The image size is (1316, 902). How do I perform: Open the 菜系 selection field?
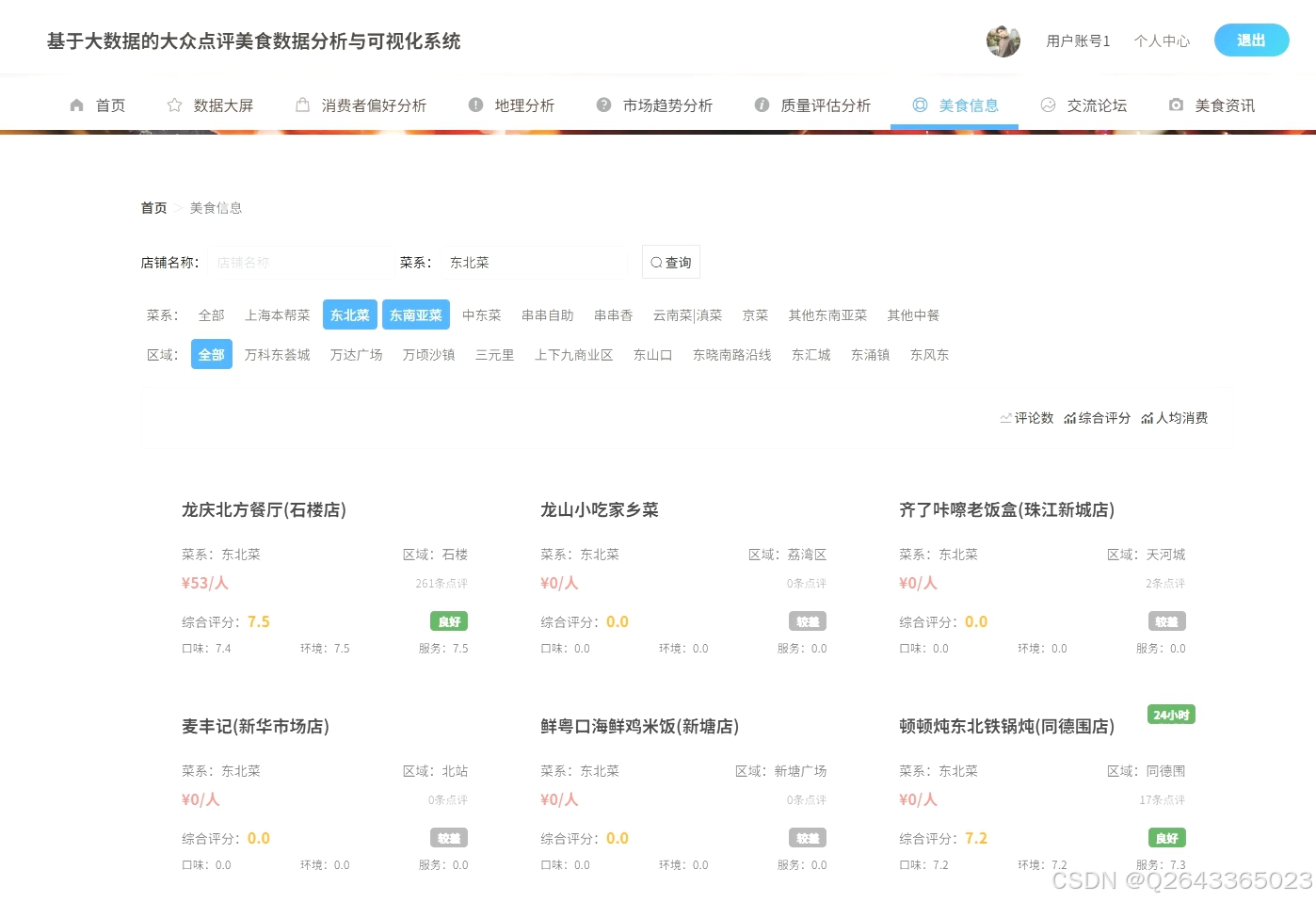coord(533,262)
